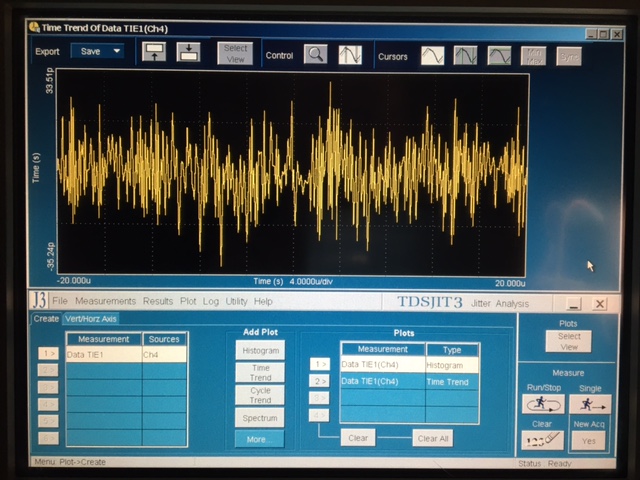The width and height of the screenshot is (640, 480).
Task: Select the Ch4 sources cell
Action: tap(164, 354)
